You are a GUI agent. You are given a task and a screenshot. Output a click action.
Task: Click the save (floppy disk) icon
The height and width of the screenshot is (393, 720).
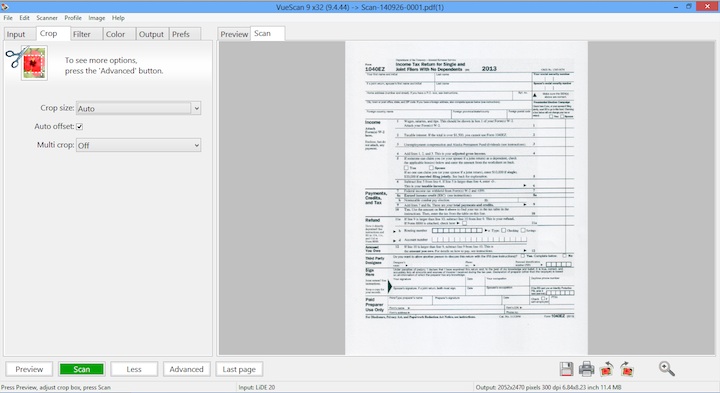[x=566, y=369]
